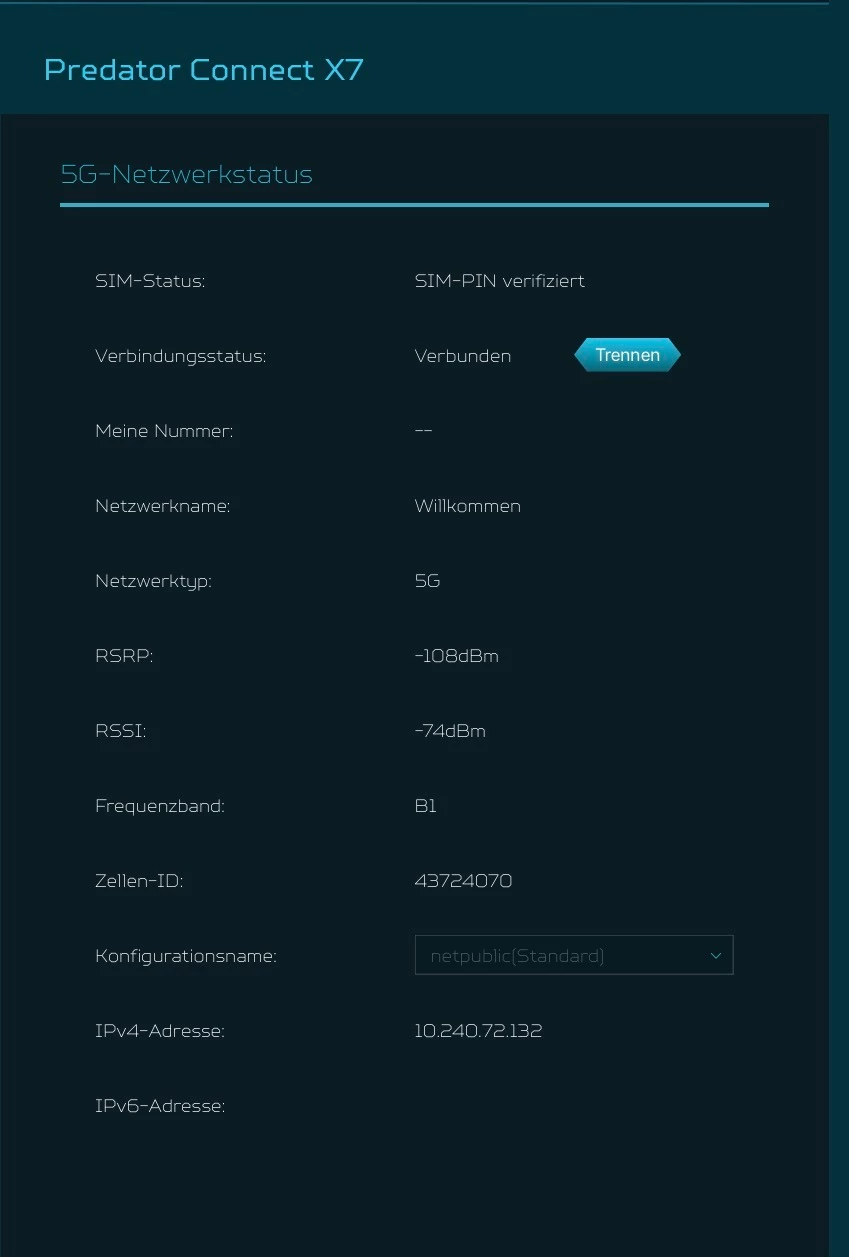Click the RSRP label

pos(124,656)
